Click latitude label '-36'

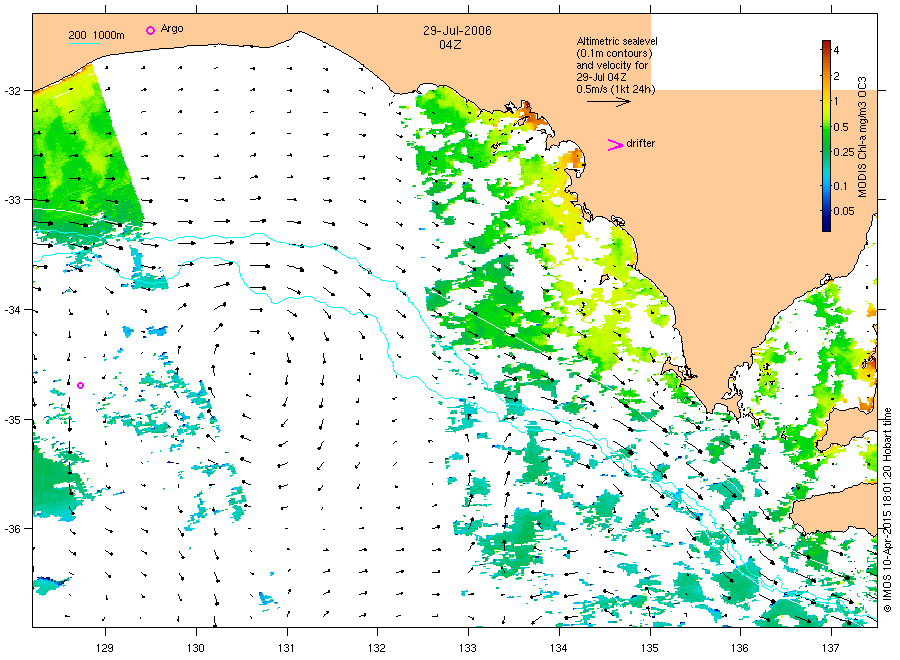click(13, 529)
